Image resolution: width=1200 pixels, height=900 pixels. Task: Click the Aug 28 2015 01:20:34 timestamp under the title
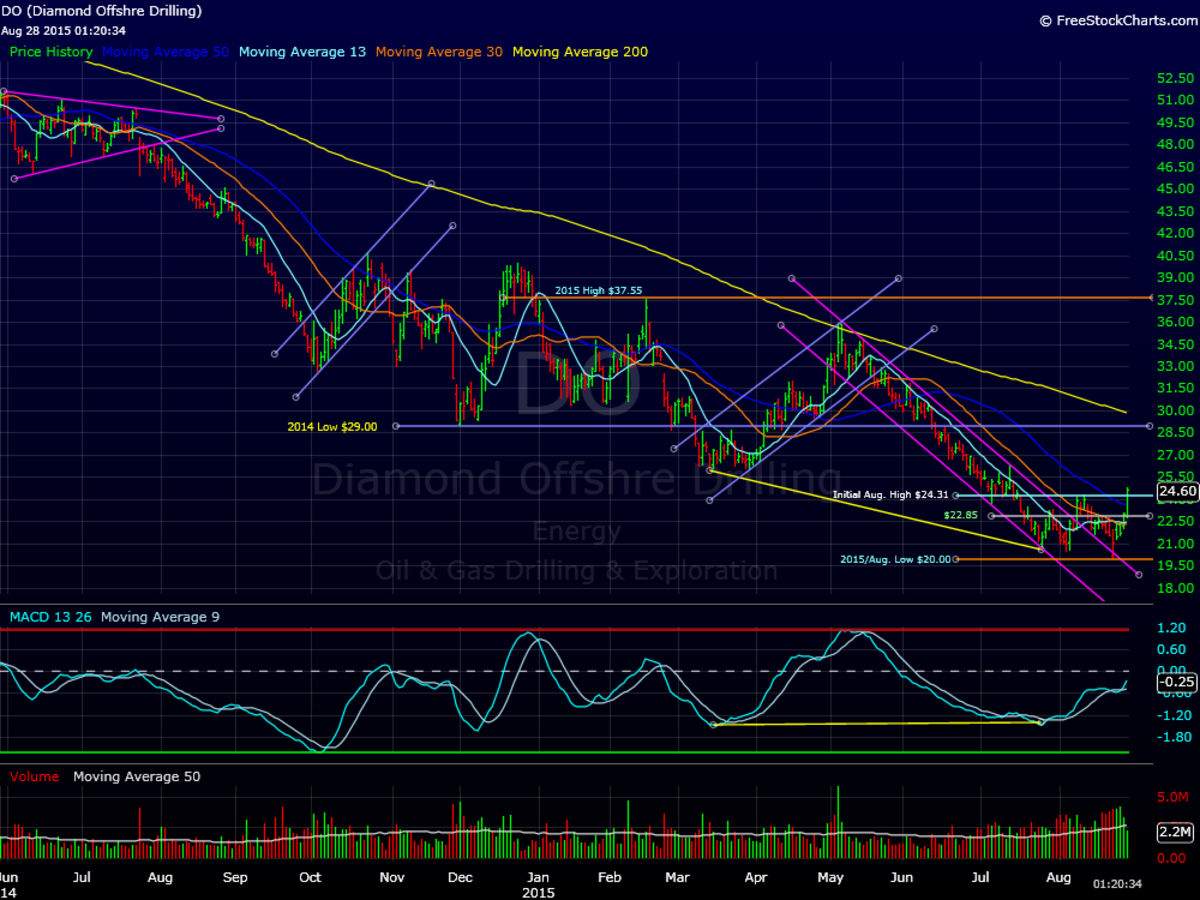[63, 30]
